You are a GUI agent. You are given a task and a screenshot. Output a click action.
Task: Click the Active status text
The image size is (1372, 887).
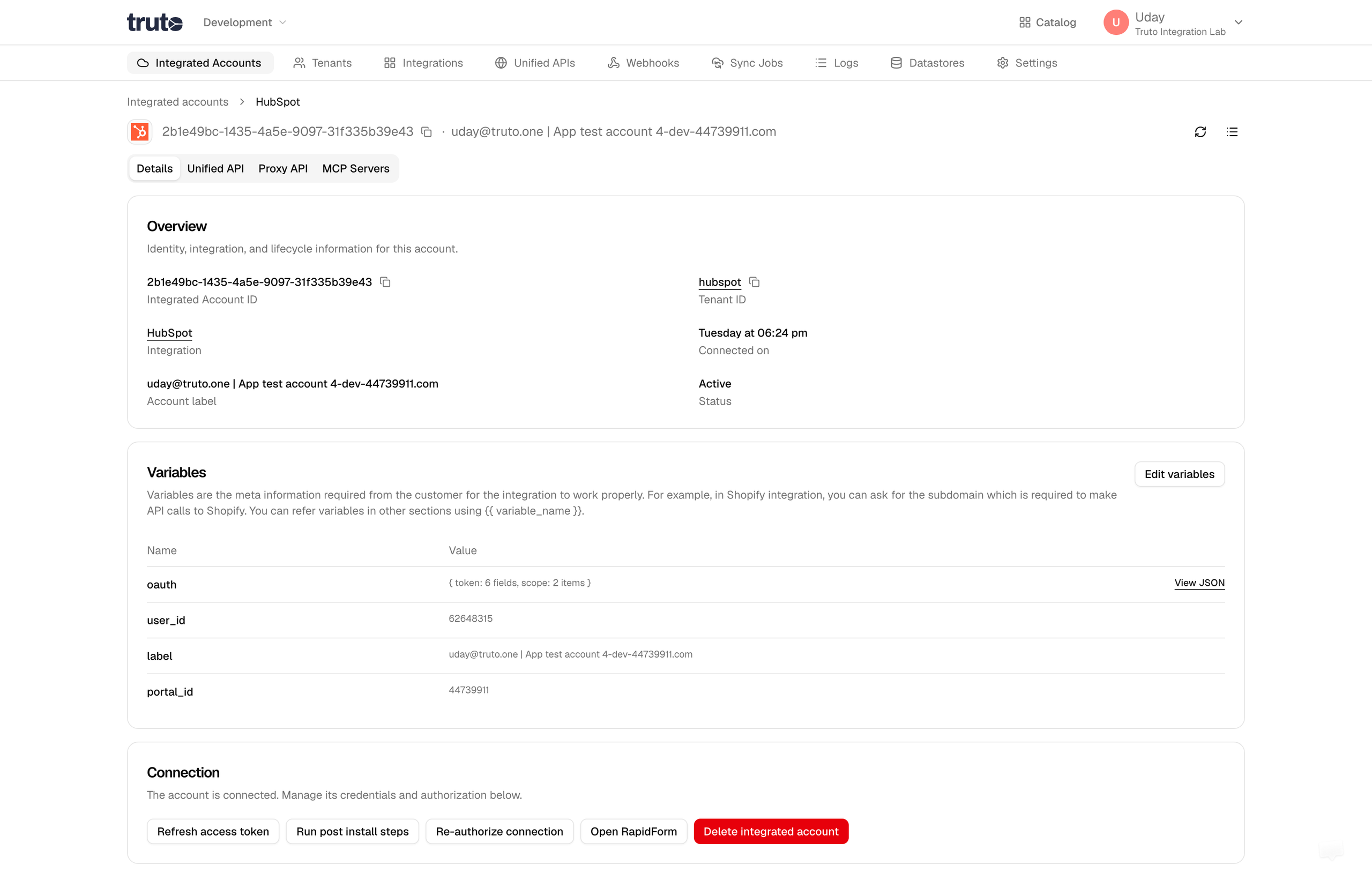coord(715,384)
